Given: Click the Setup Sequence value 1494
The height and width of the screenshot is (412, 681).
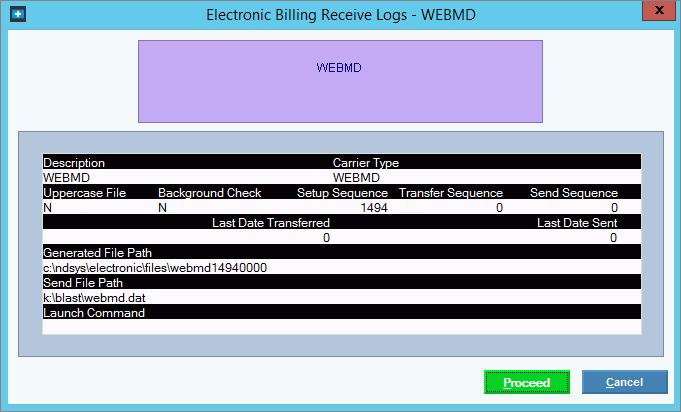Looking at the screenshot, I should coord(374,208).
